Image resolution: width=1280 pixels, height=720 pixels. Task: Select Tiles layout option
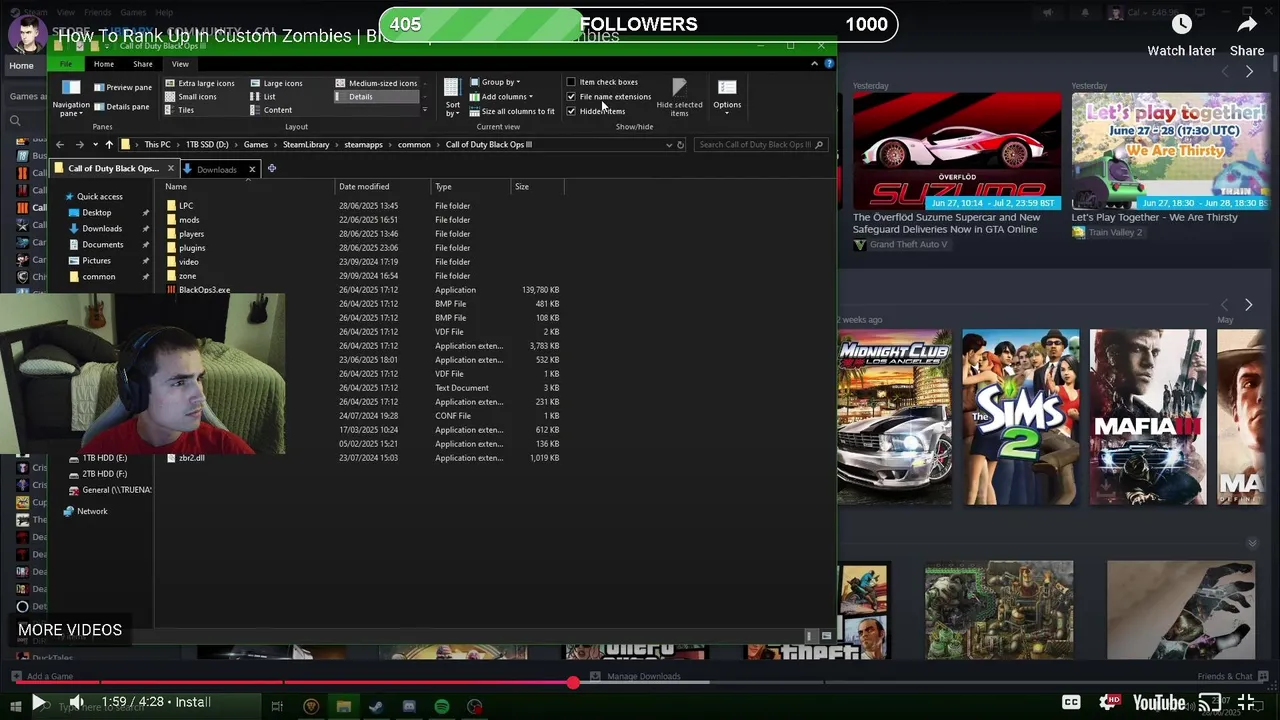click(x=180, y=110)
